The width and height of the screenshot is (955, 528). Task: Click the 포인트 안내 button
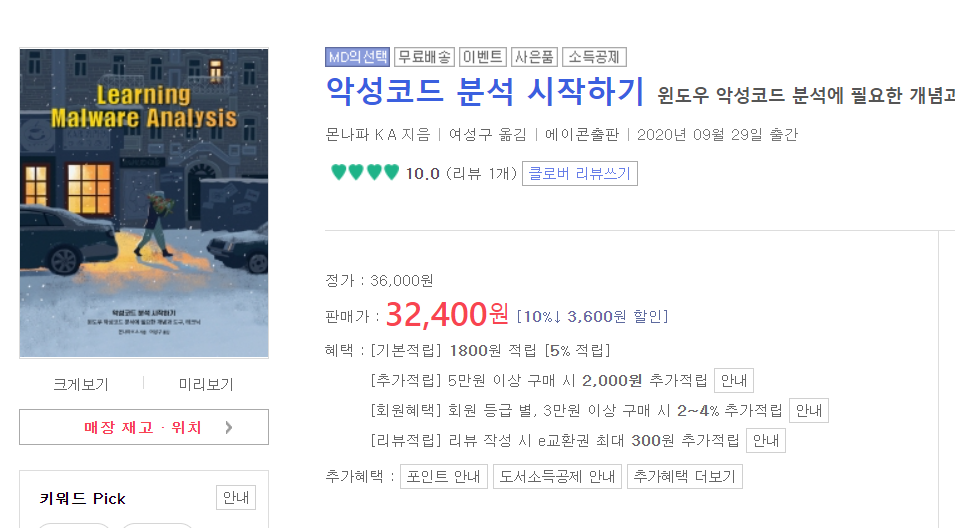tap(443, 476)
